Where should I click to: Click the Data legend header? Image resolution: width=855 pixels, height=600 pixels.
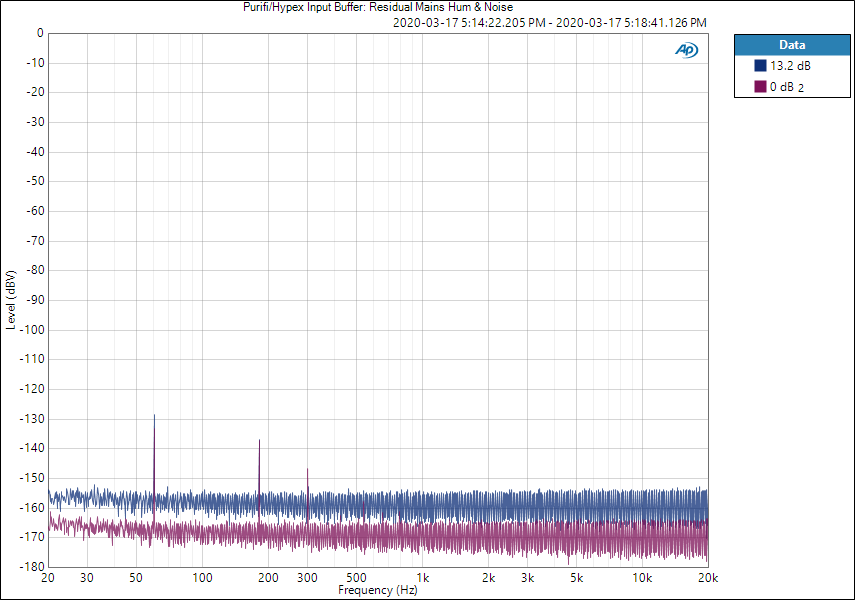792,45
